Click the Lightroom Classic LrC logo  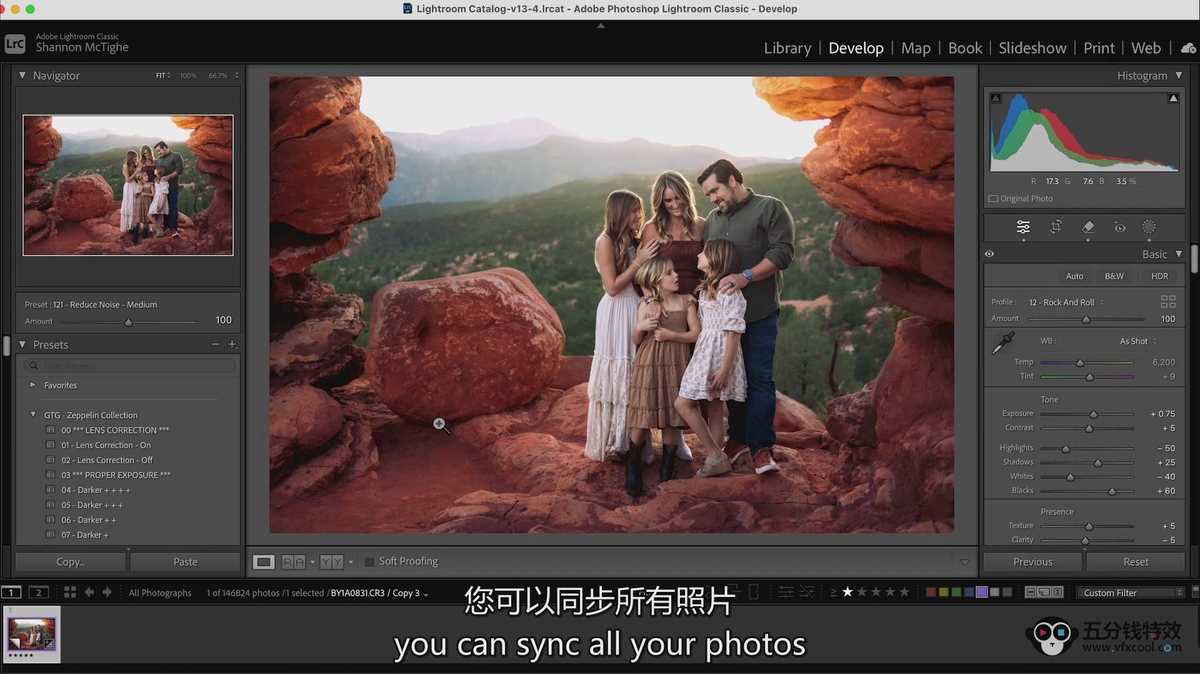(x=15, y=43)
